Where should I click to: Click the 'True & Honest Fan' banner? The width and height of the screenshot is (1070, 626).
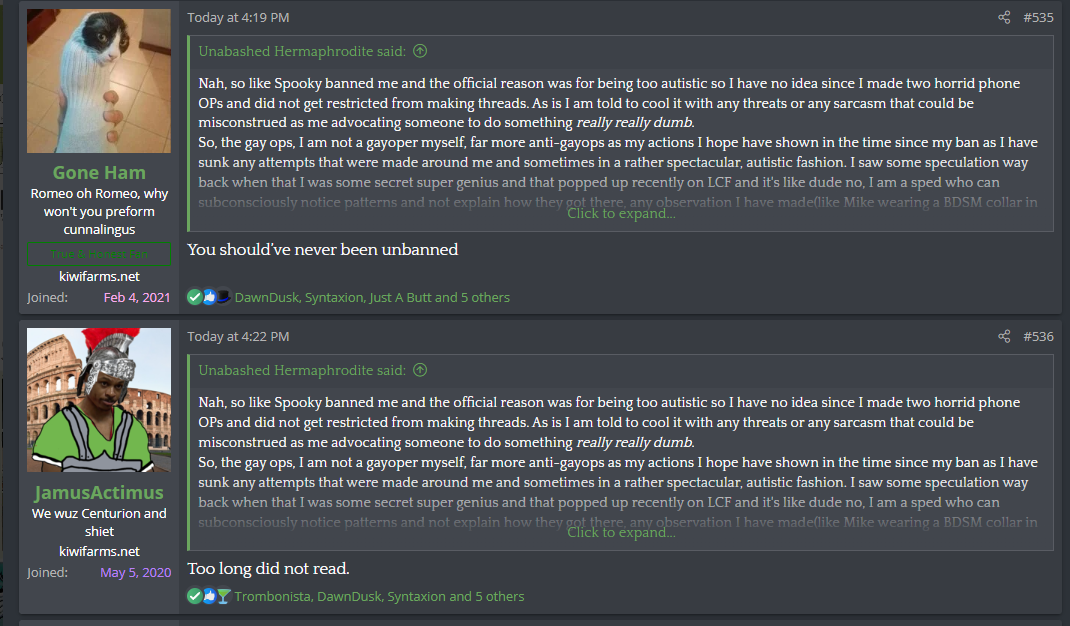(x=99, y=254)
